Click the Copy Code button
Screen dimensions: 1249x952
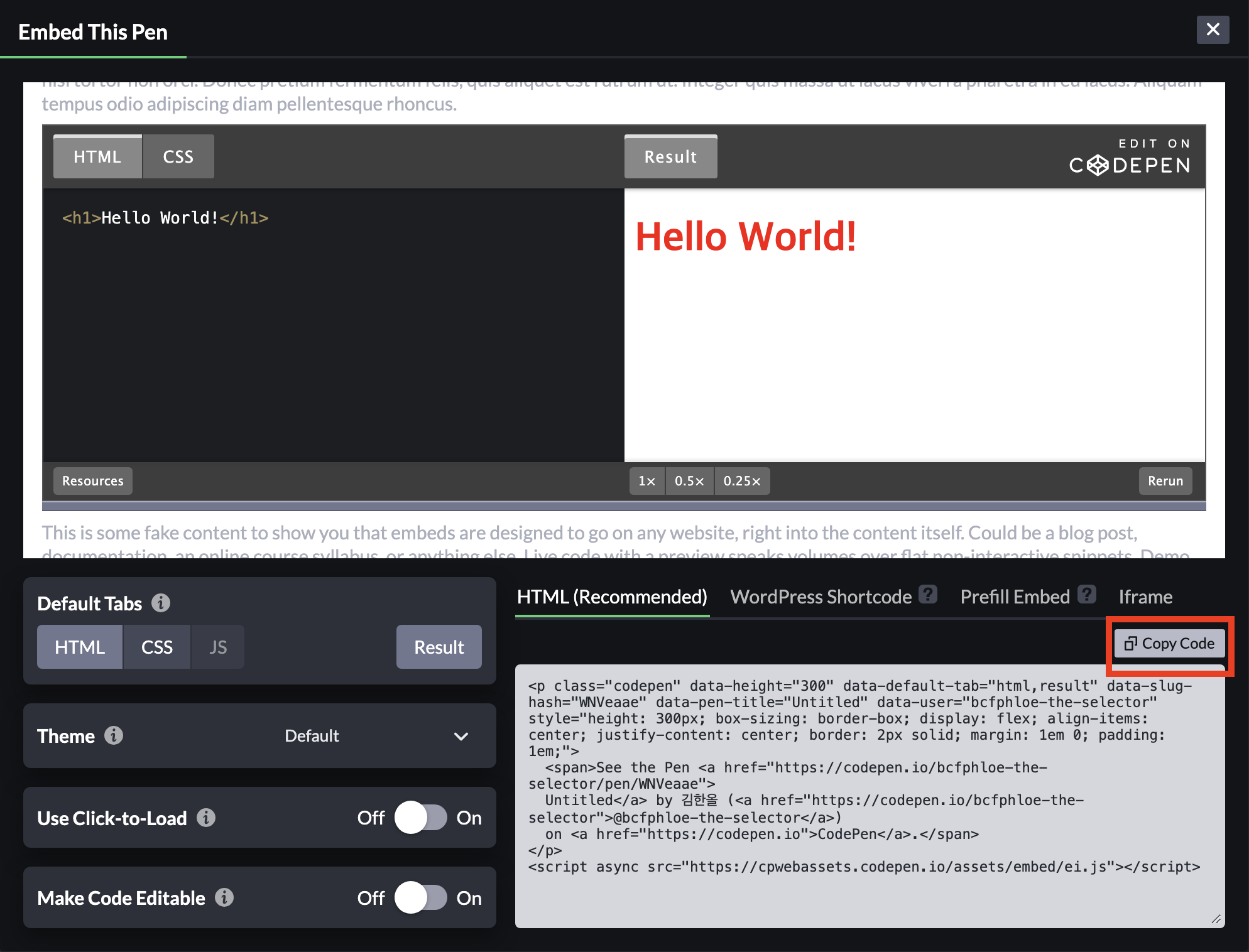coord(1170,644)
